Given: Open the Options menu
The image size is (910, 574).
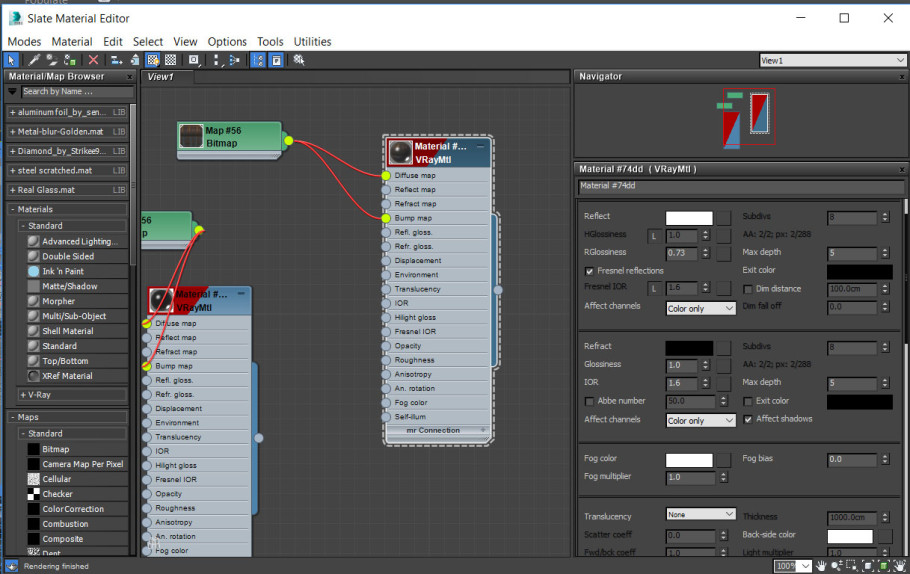Looking at the screenshot, I should click(x=227, y=42).
